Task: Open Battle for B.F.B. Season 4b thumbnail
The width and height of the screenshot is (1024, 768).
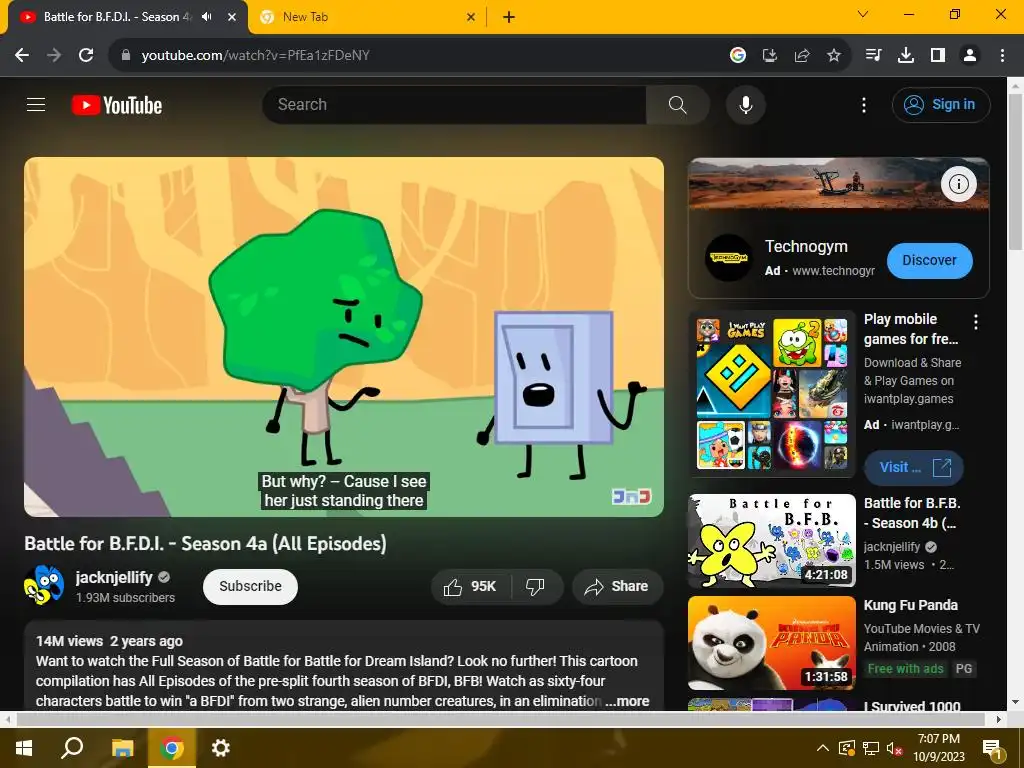Action: click(772, 541)
